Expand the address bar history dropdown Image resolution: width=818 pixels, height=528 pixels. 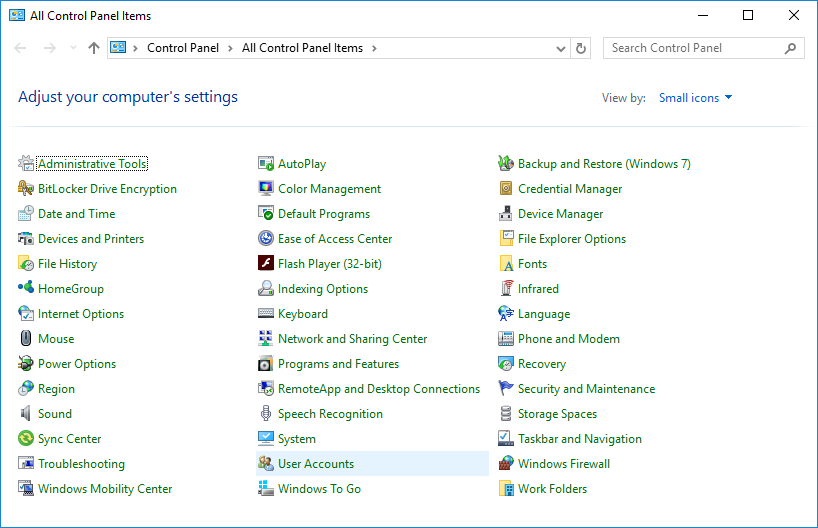[x=561, y=49]
